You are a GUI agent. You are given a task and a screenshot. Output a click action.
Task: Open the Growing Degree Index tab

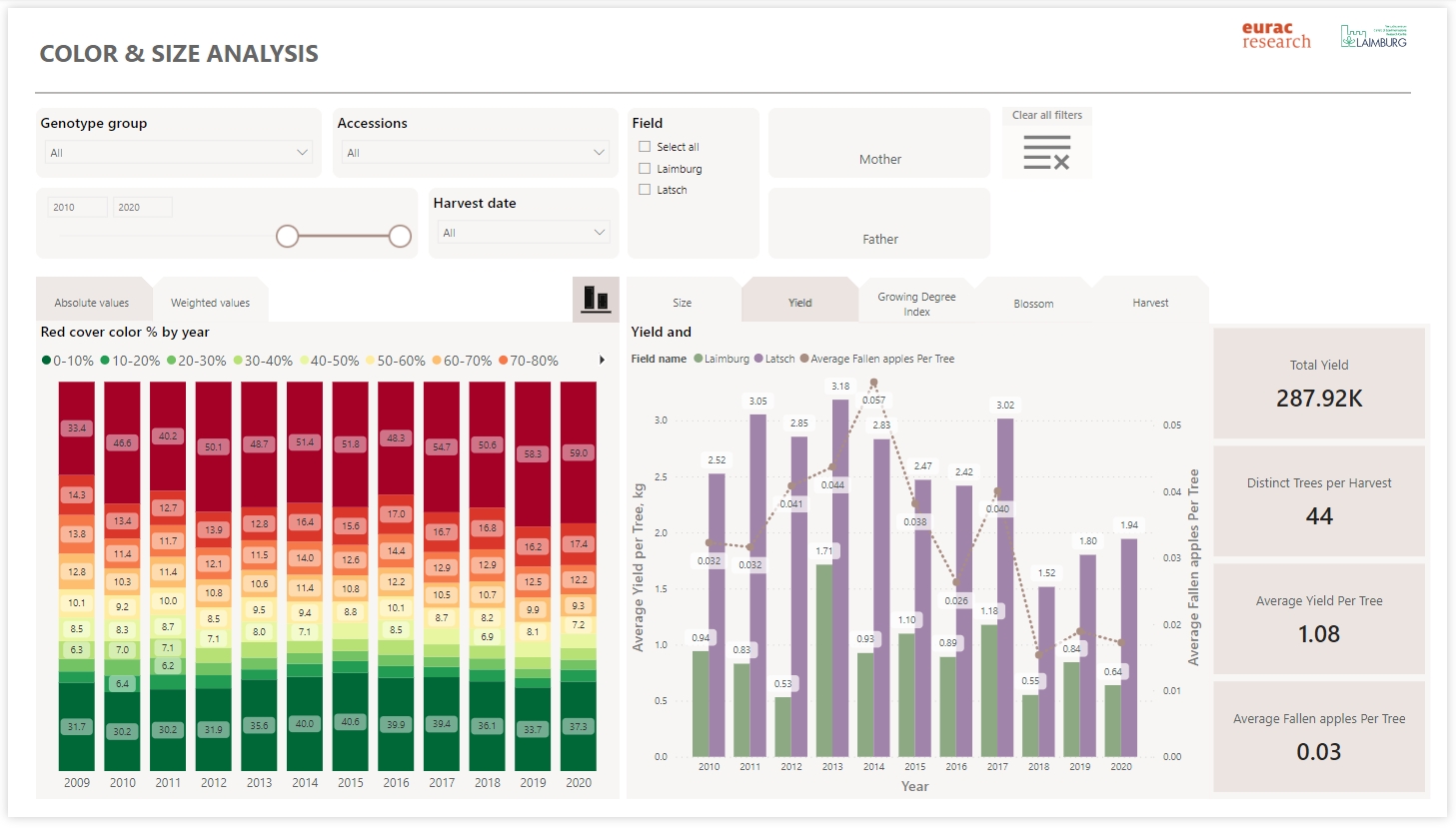tap(916, 304)
